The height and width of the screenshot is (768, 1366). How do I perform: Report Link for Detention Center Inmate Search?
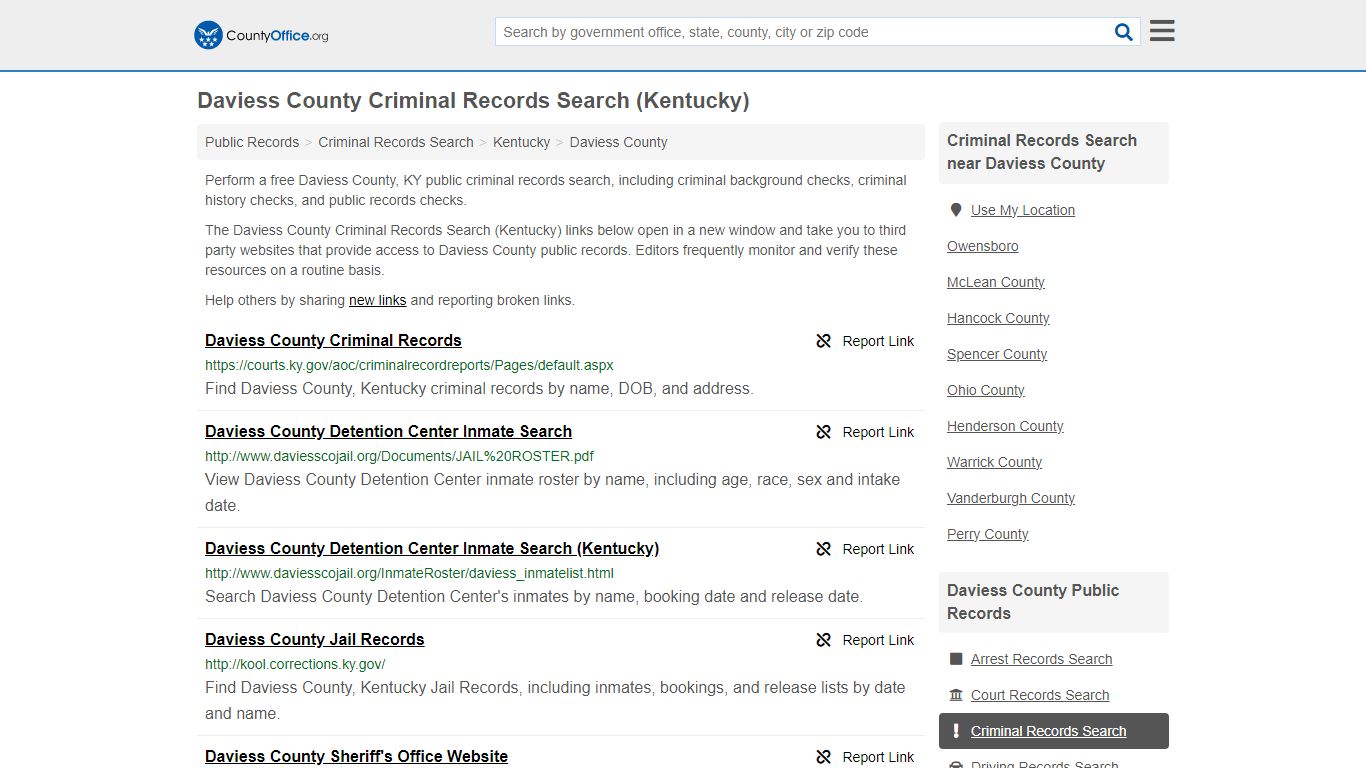coord(878,432)
